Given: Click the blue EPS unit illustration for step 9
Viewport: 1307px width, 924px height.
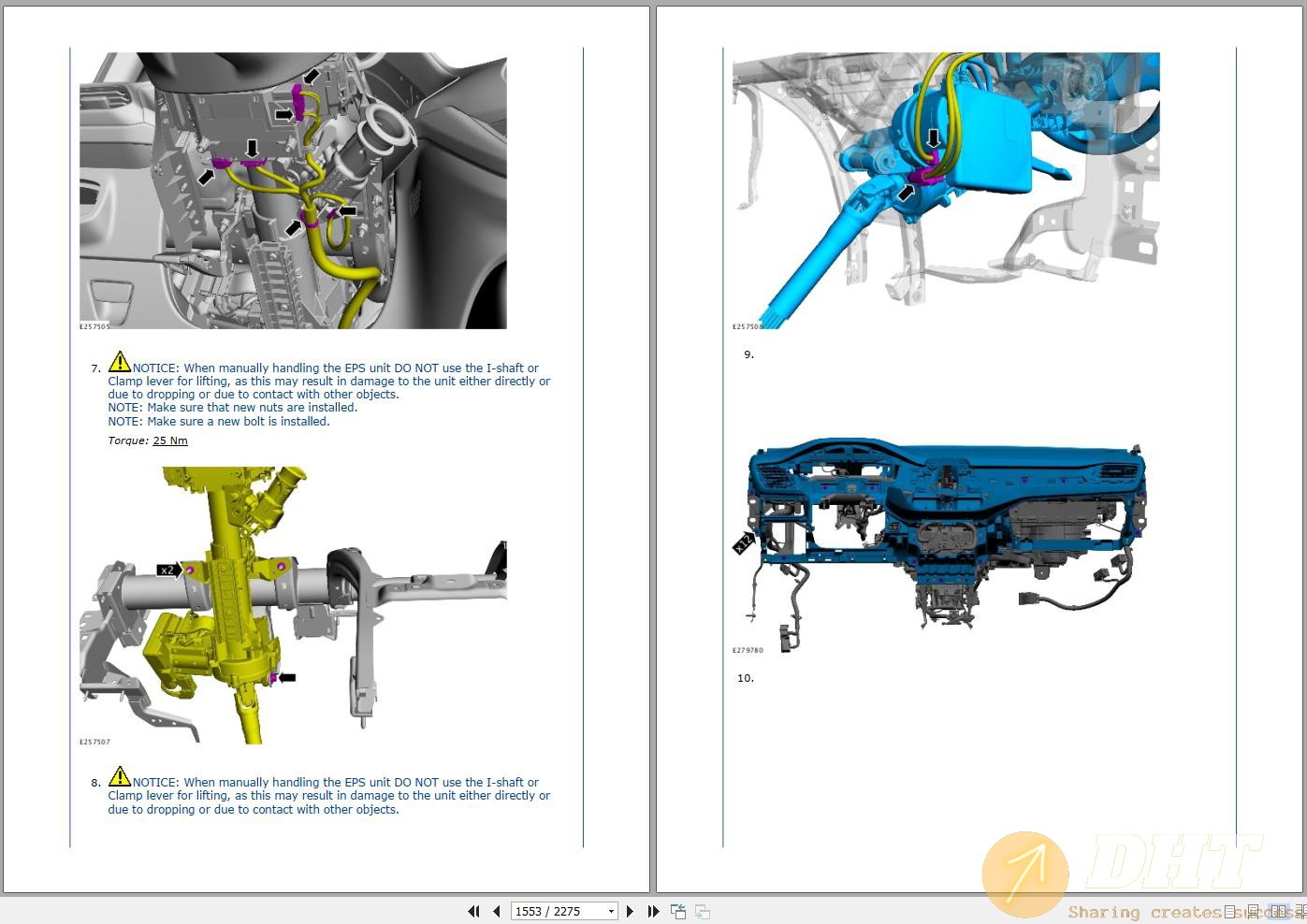Looking at the screenshot, I should click(x=946, y=191).
